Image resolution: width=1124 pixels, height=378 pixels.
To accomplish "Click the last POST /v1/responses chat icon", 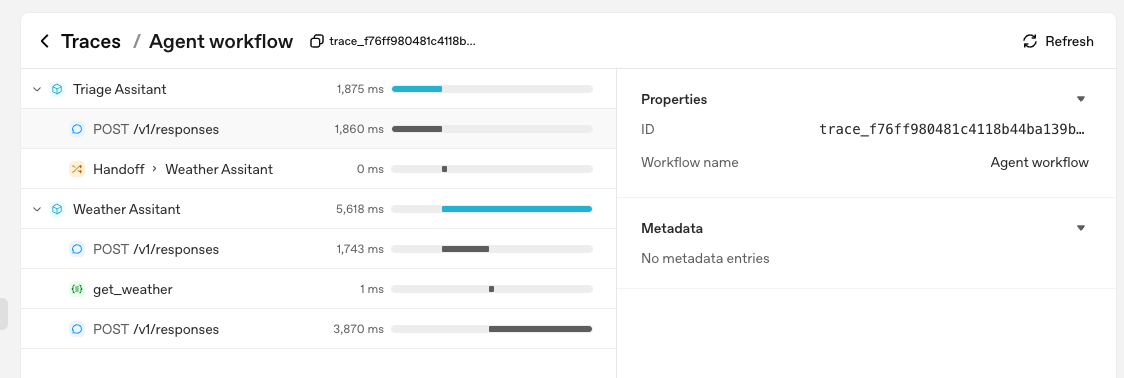I will pos(77,330).
